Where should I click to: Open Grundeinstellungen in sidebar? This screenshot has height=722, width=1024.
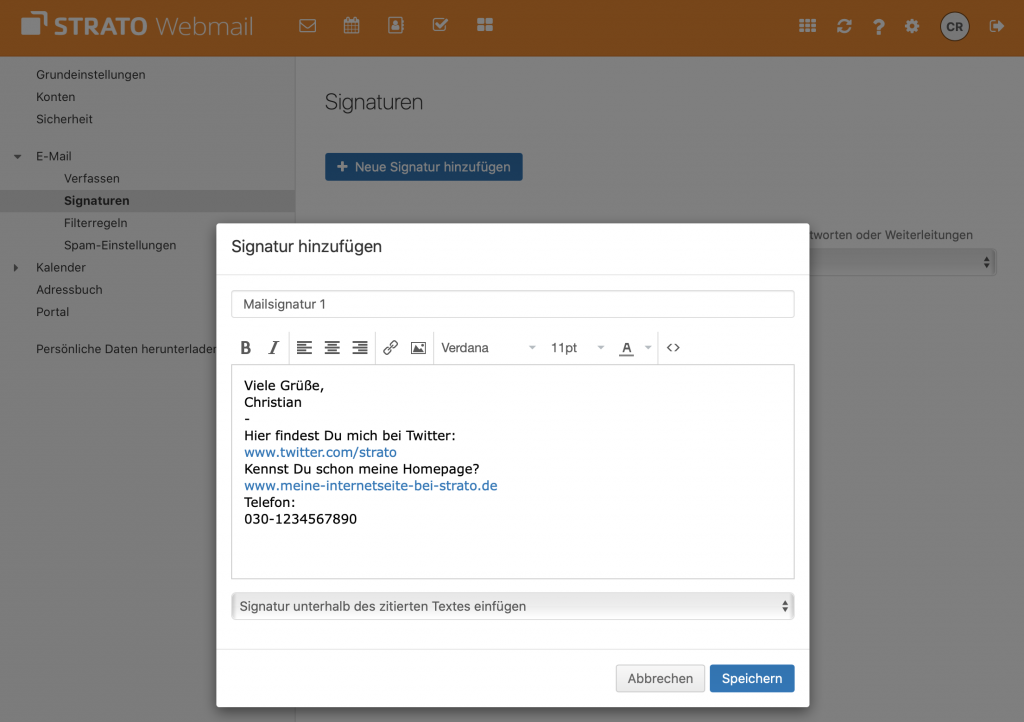pyautogui.click(x=91, y=74)
